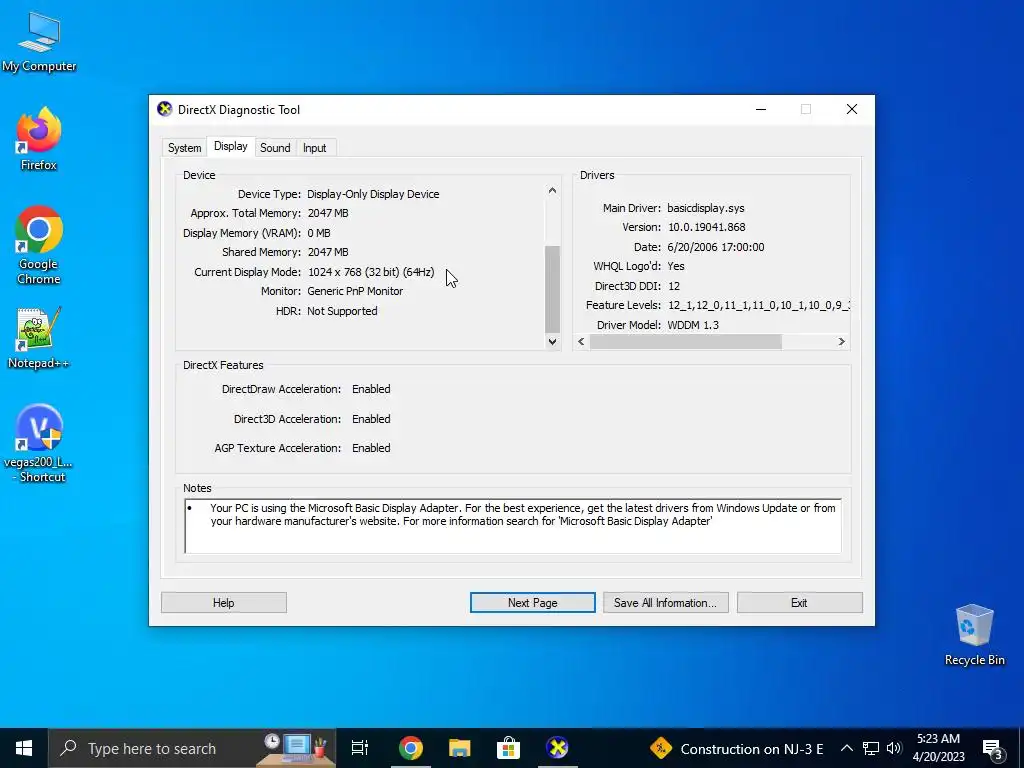Click driver date '6/20/2006 17:00:00'
This screenshot has width=1024, height=768.
click(716, 247)
